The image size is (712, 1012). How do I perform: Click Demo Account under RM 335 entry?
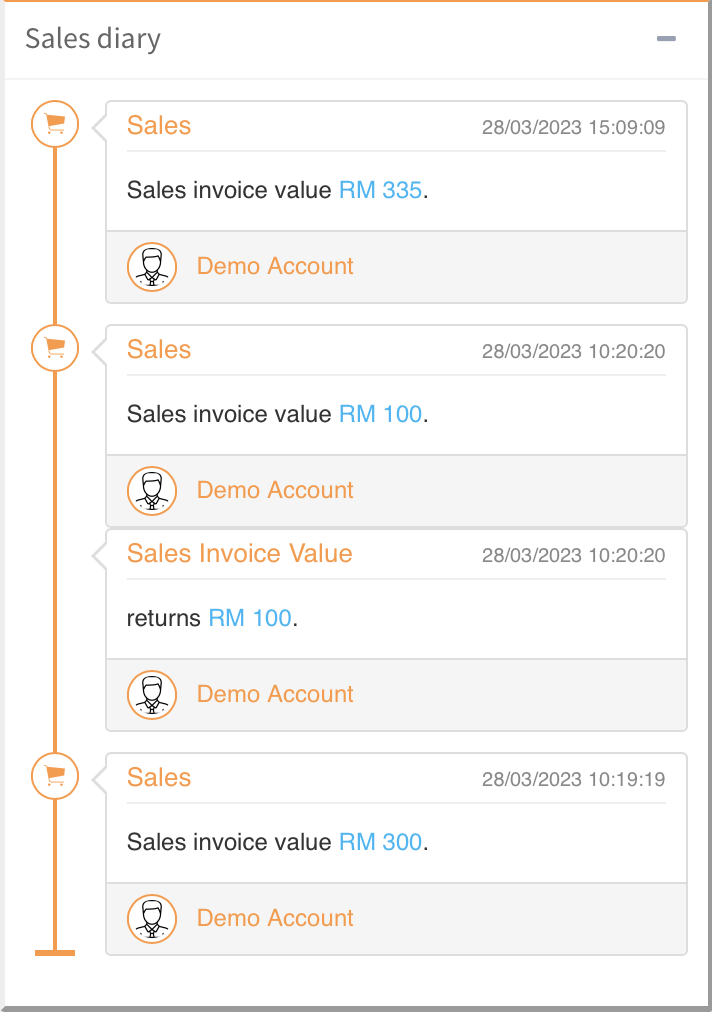pyautogui.click(x=275, y=267)
